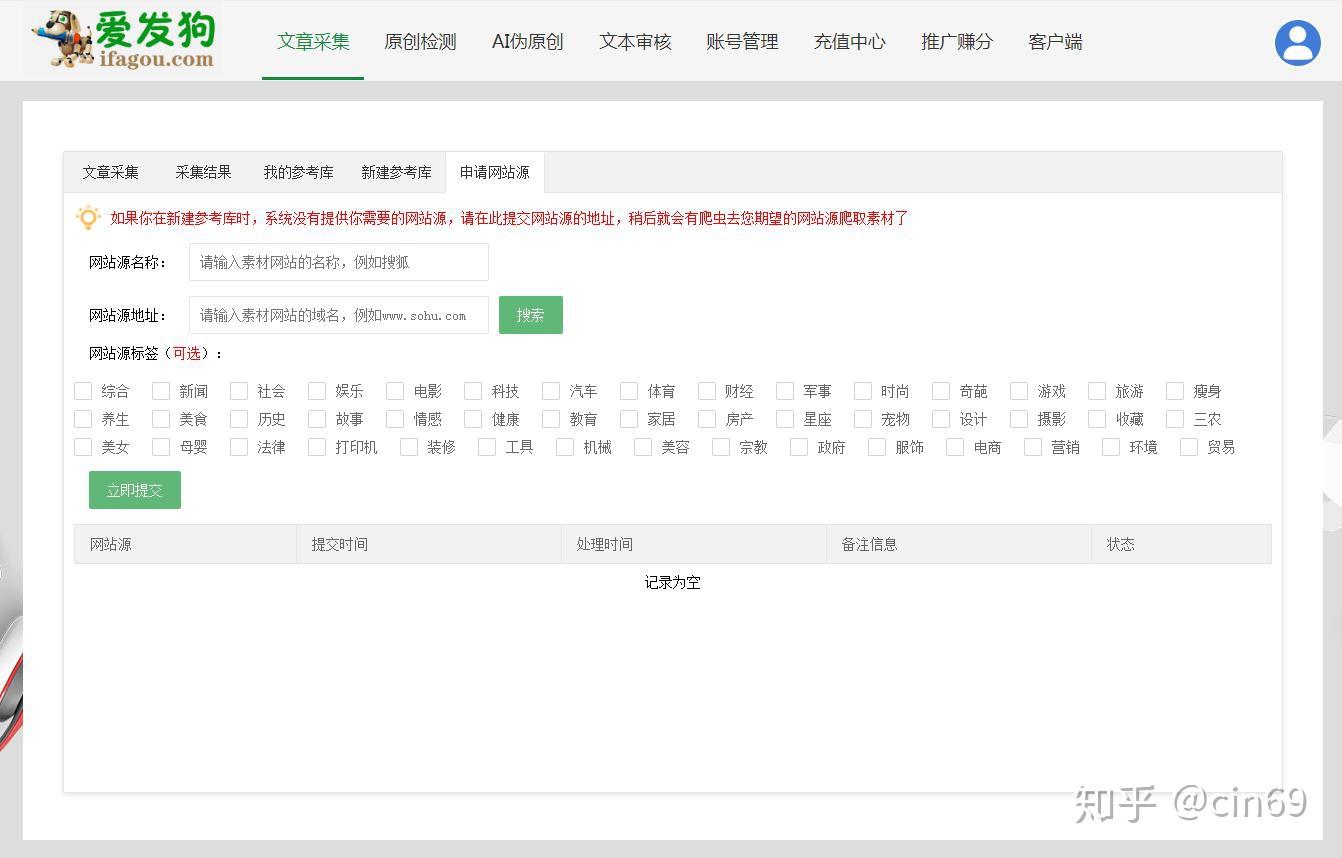Tick the 科技 tag checkbox
Screen dimensions: 1342x858
[473, 391]
